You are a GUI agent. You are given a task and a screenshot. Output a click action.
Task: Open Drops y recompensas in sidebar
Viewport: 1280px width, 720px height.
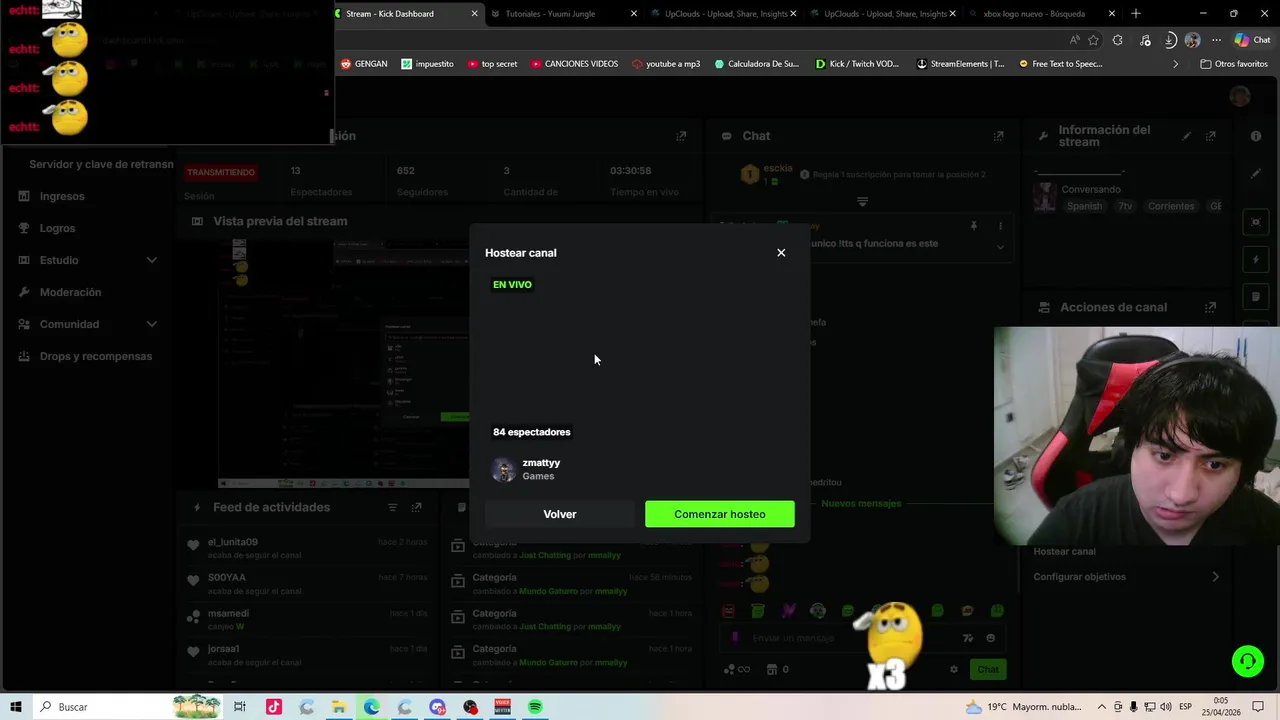coord(95,356)
